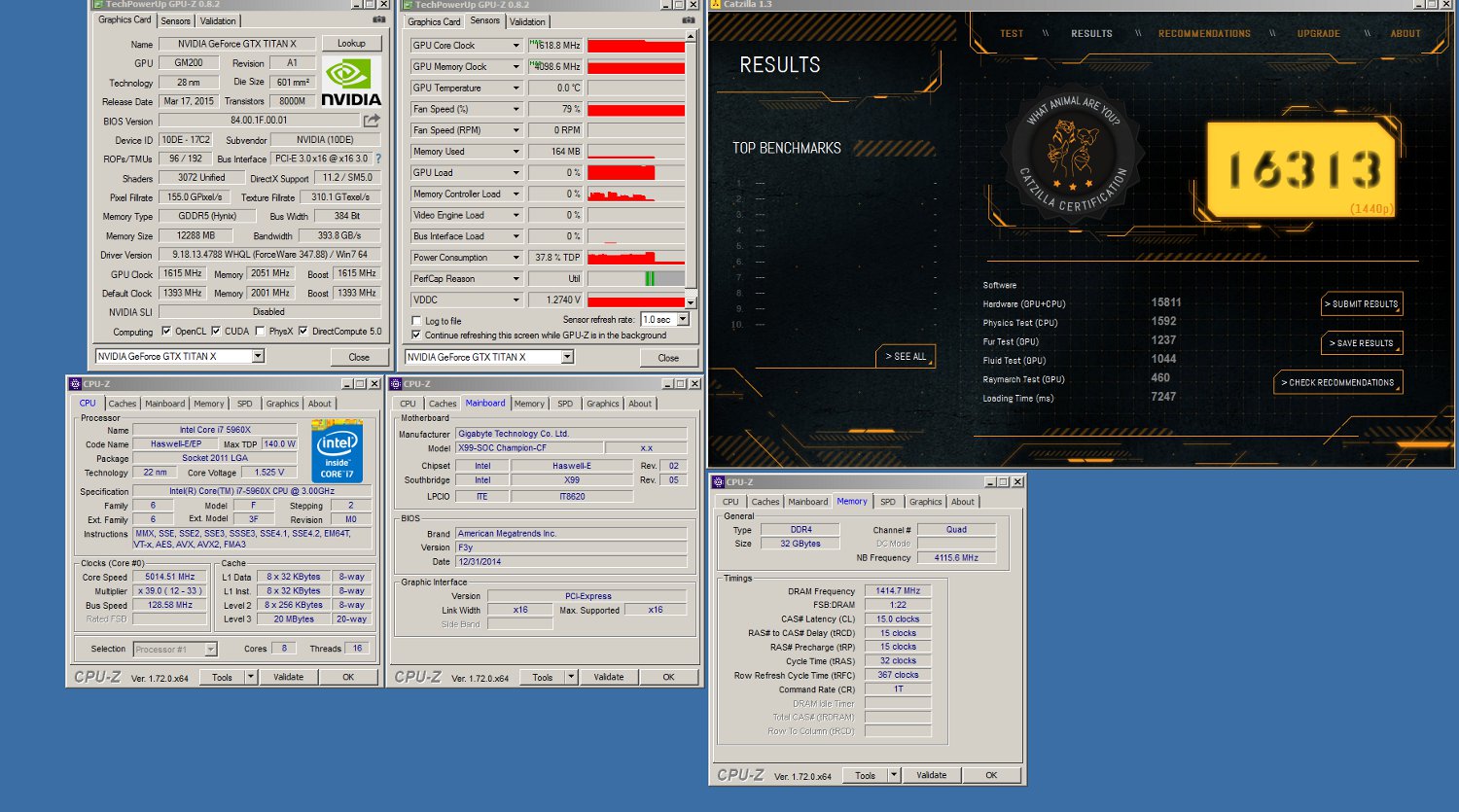Click the Driver Version field in GPU-Z
Screen dimensions: 1459x812
[x=268, y=255]
